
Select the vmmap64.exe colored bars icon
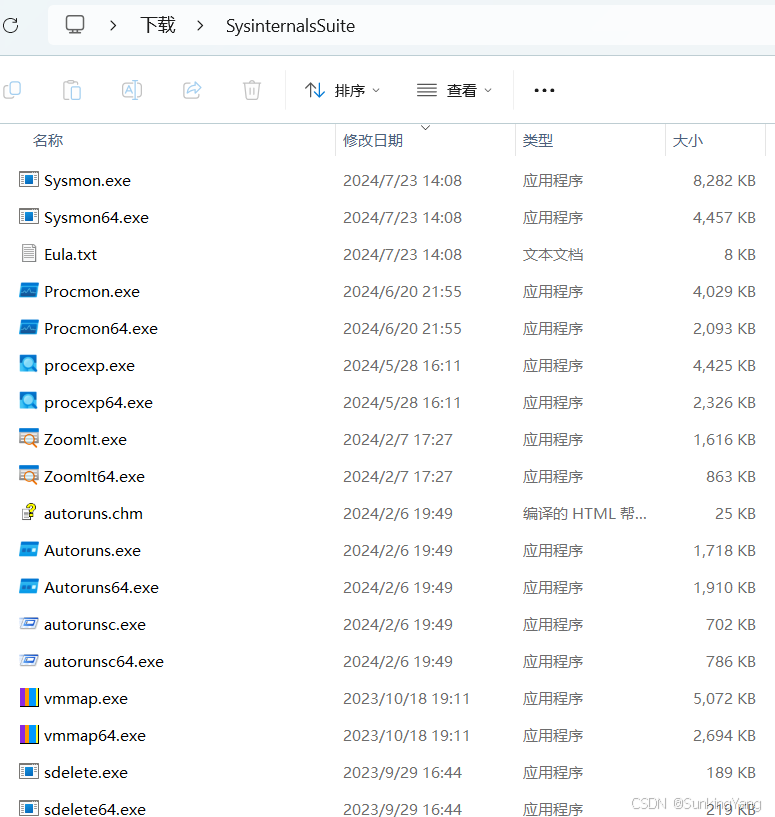click(29, 734)
